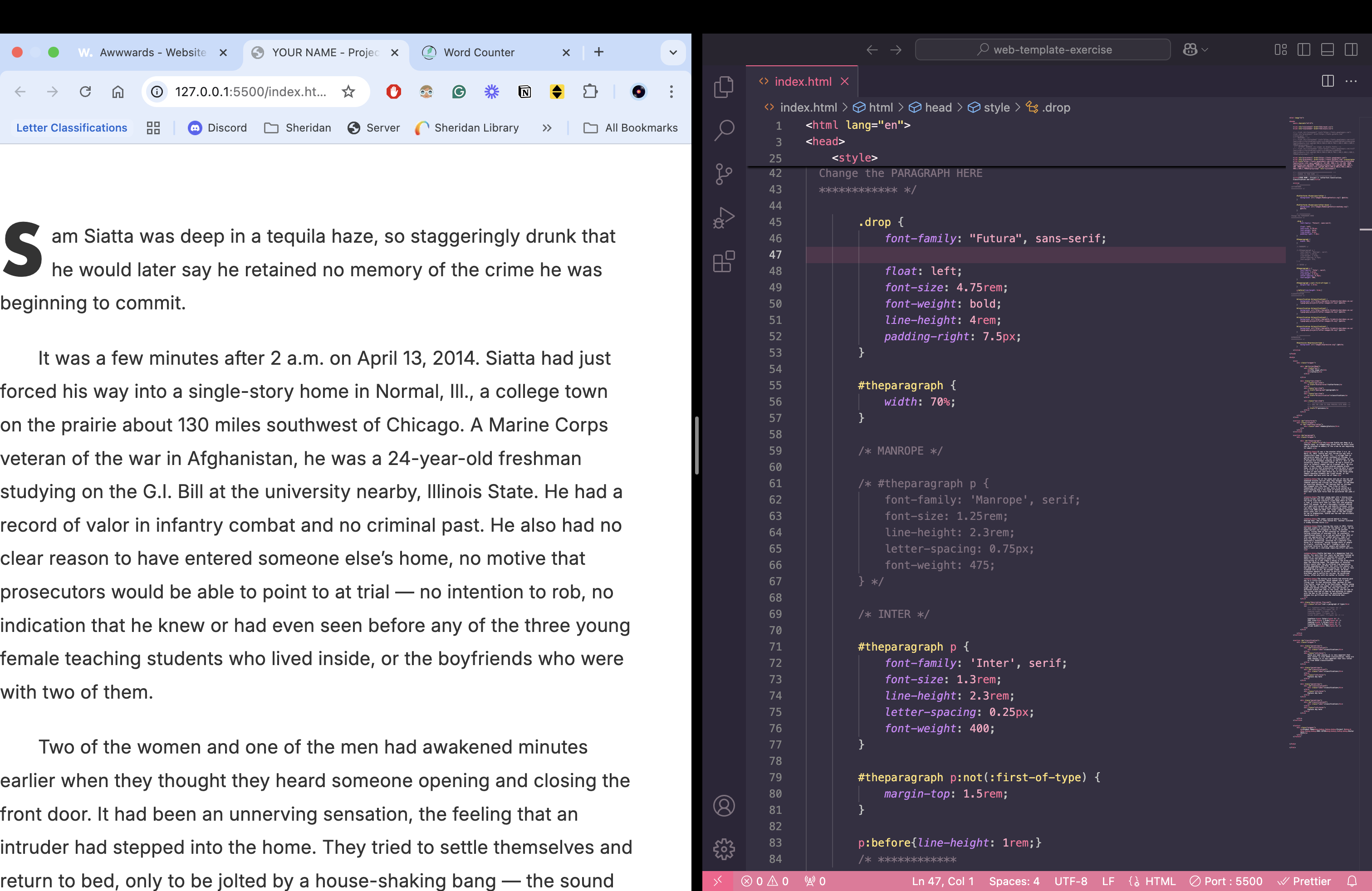The height and width of the screenshot is (891, 1372).
Task: Open the Copilot dropdown beside the search box
Action: tap(1194, 49)
